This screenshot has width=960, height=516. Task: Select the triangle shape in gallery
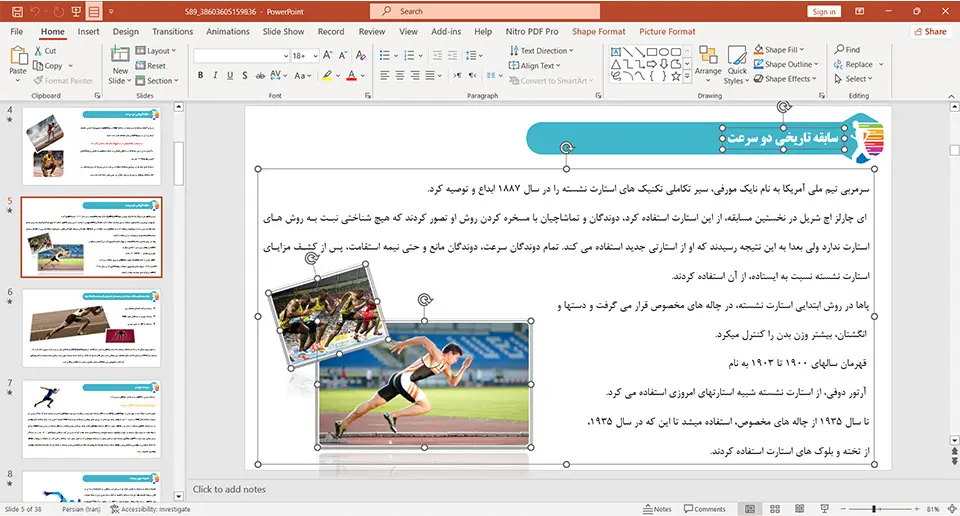[616, 64]
